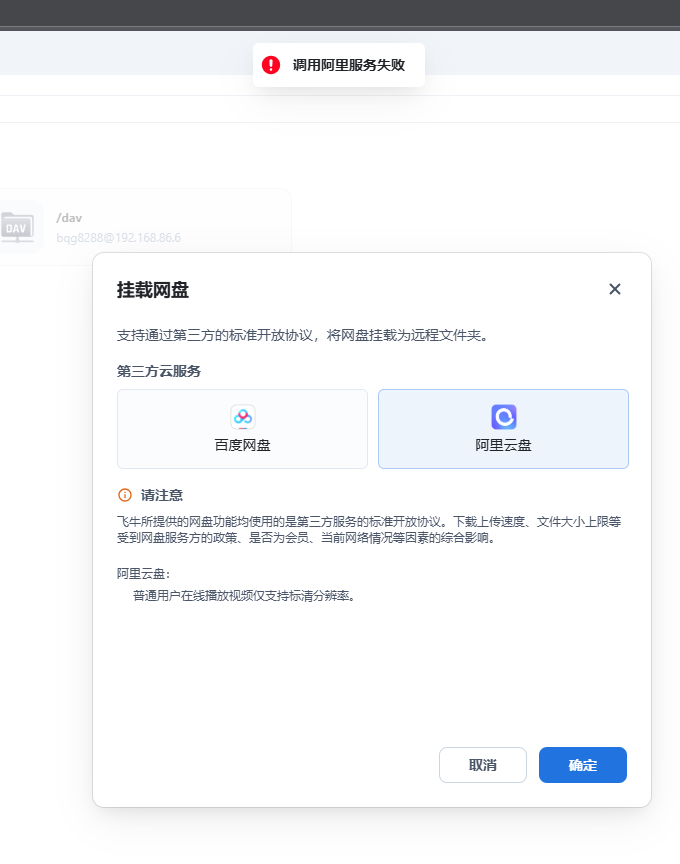Click the 取消 button
Image resolution: width=680 pixels, height=864 pixels.
click(483, 765)
